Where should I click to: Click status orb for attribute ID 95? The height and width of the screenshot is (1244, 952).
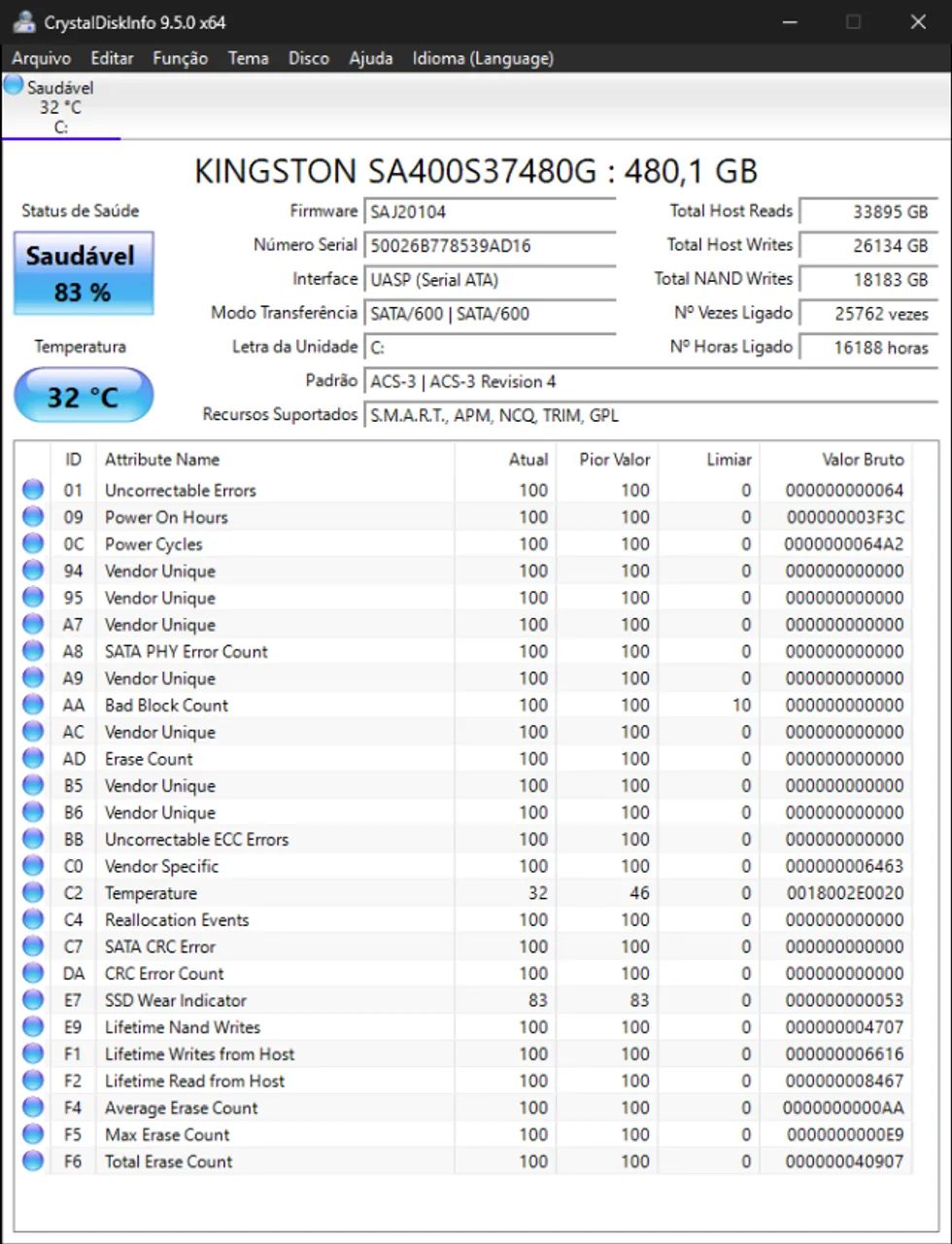pos(33,598)
